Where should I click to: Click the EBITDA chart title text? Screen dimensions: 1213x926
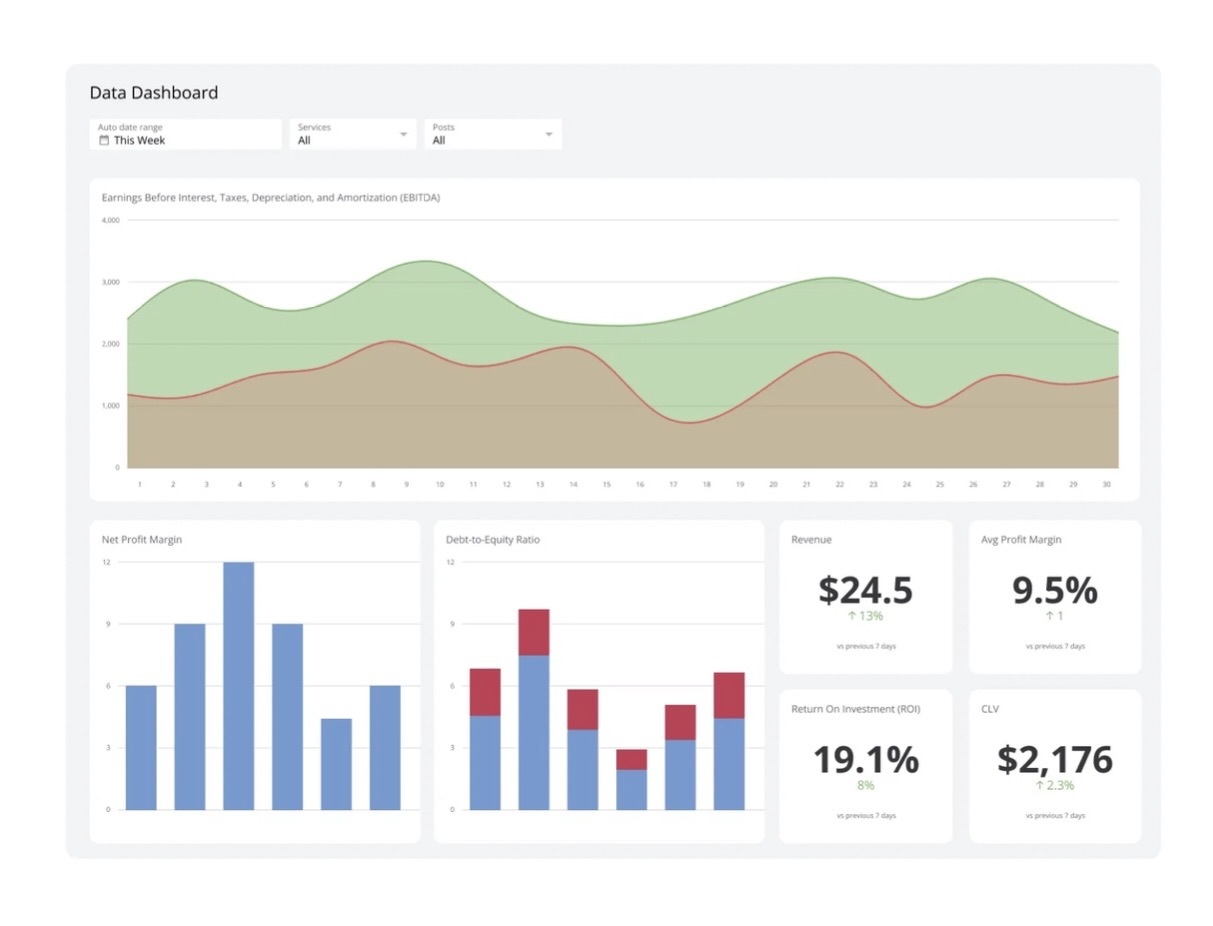271,198
